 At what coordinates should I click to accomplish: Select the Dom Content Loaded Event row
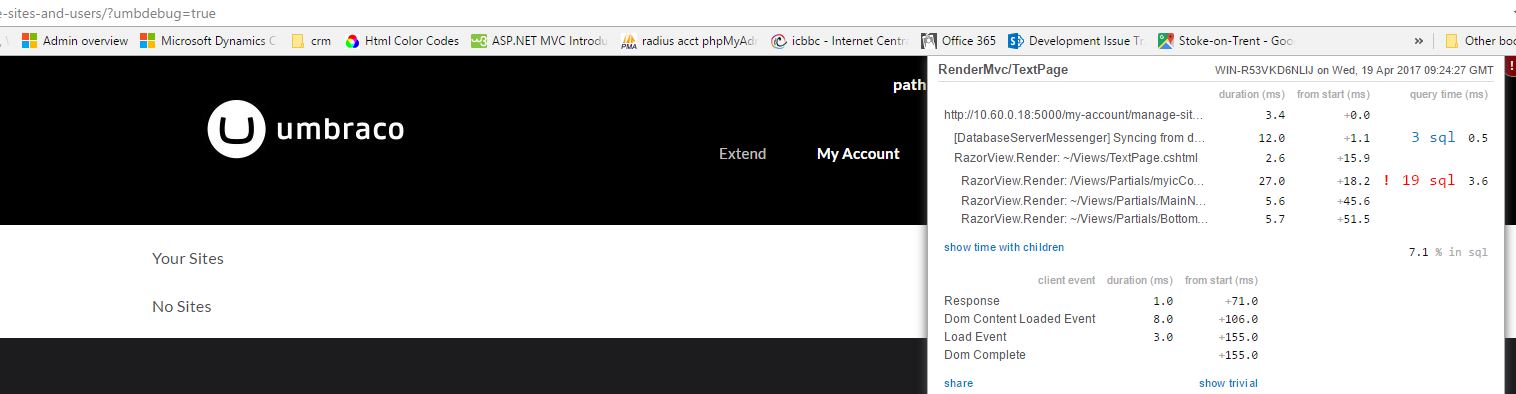coord(1101,319)
